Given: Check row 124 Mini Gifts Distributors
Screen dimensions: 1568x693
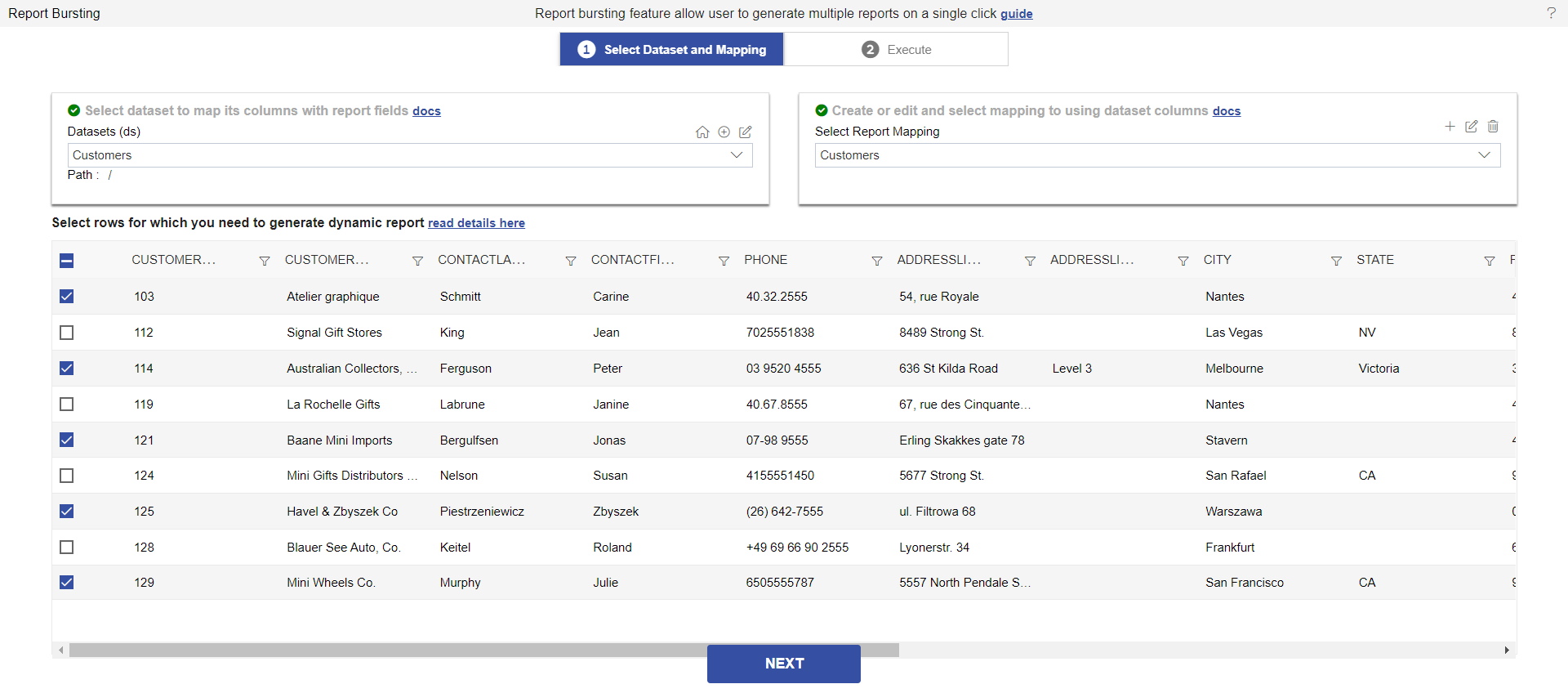Looking at the screenshot, I should tap(67, 476).
